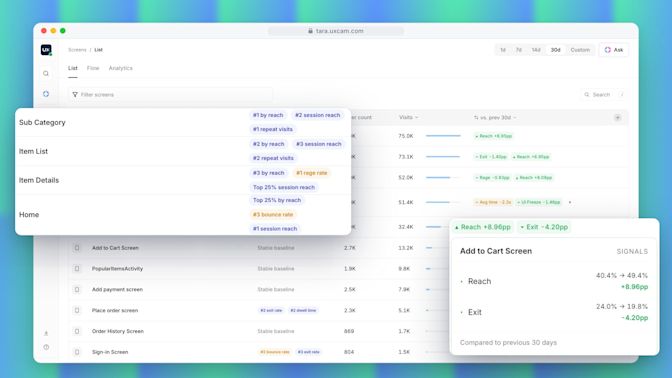Switch to the Analytics tab
The image size is (672, 378).
[120, 68]
